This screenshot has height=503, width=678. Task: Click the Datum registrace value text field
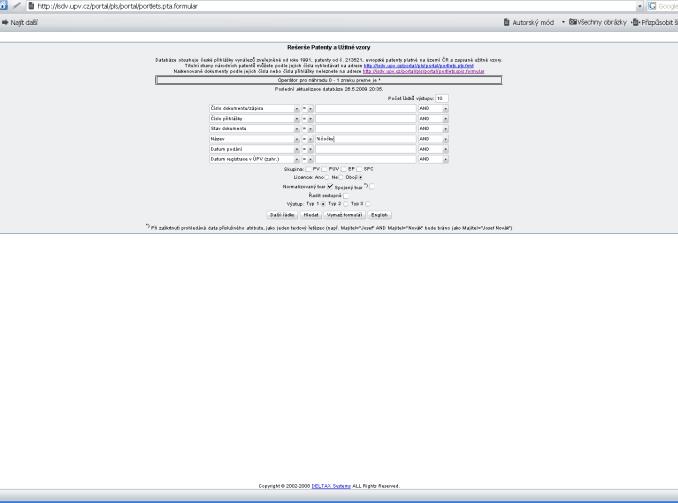(x=365, y=159)
